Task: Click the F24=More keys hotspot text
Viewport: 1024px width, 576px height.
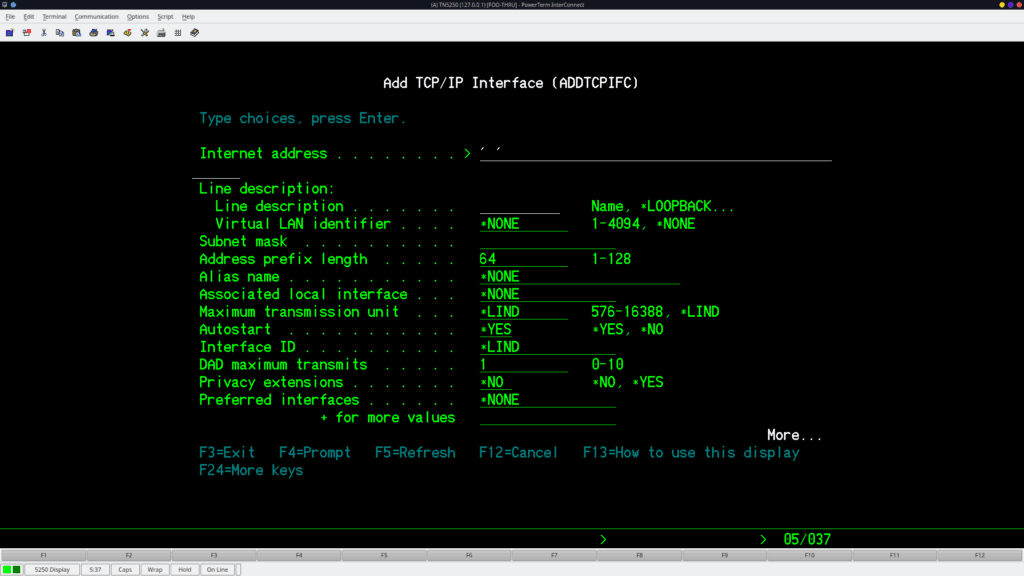Action: [x=251, y=470]
